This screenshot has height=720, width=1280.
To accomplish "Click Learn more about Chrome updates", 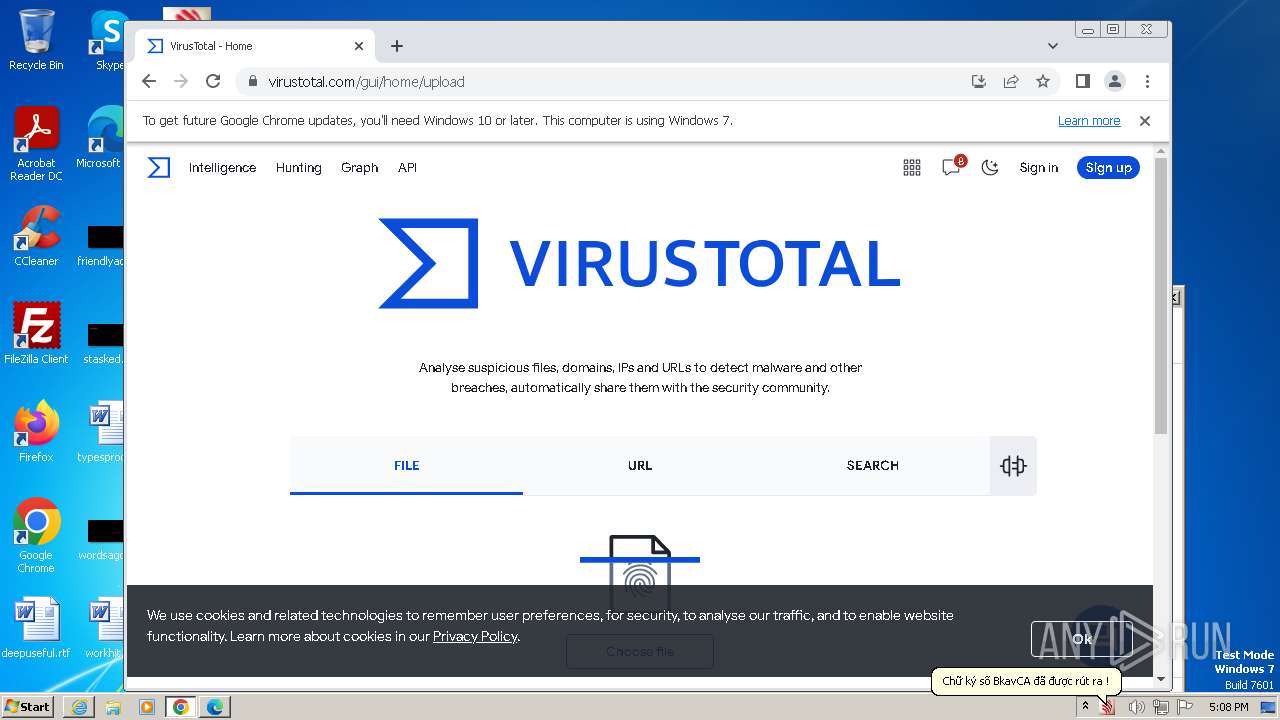I will click(1089, 121).
